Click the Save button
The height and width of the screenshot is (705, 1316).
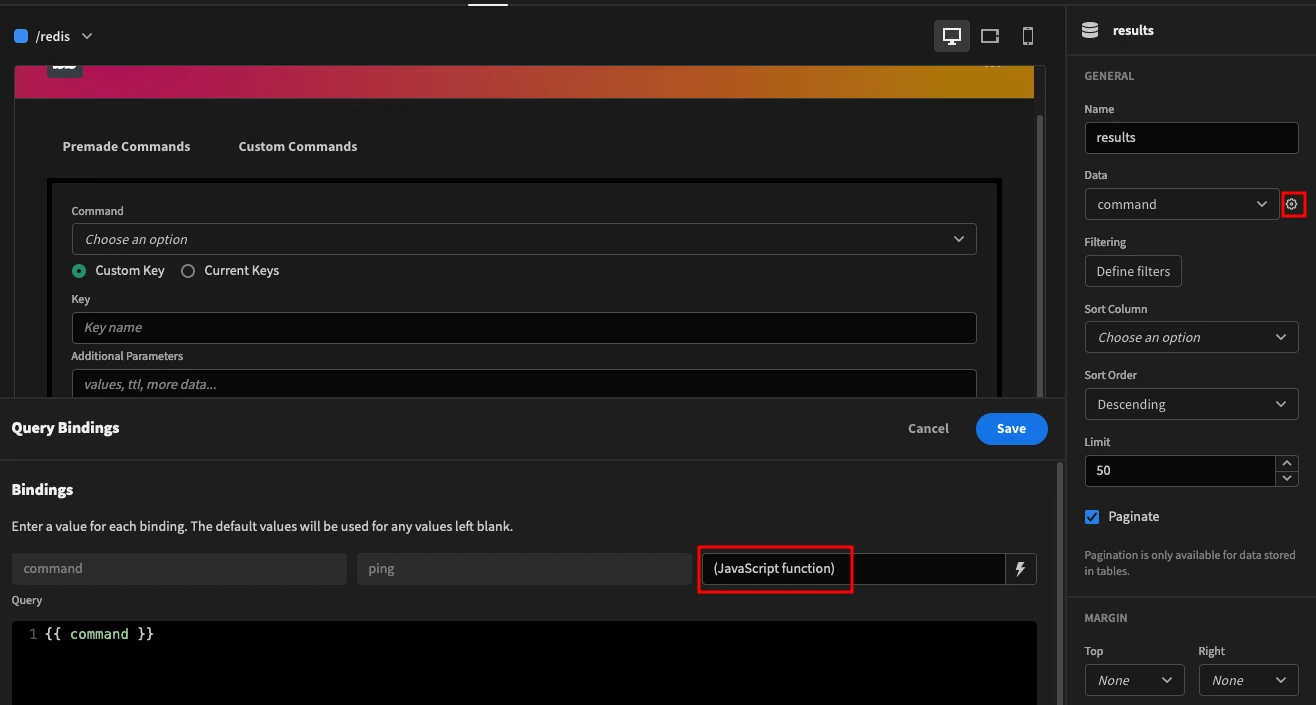(x=1012, y=429)
